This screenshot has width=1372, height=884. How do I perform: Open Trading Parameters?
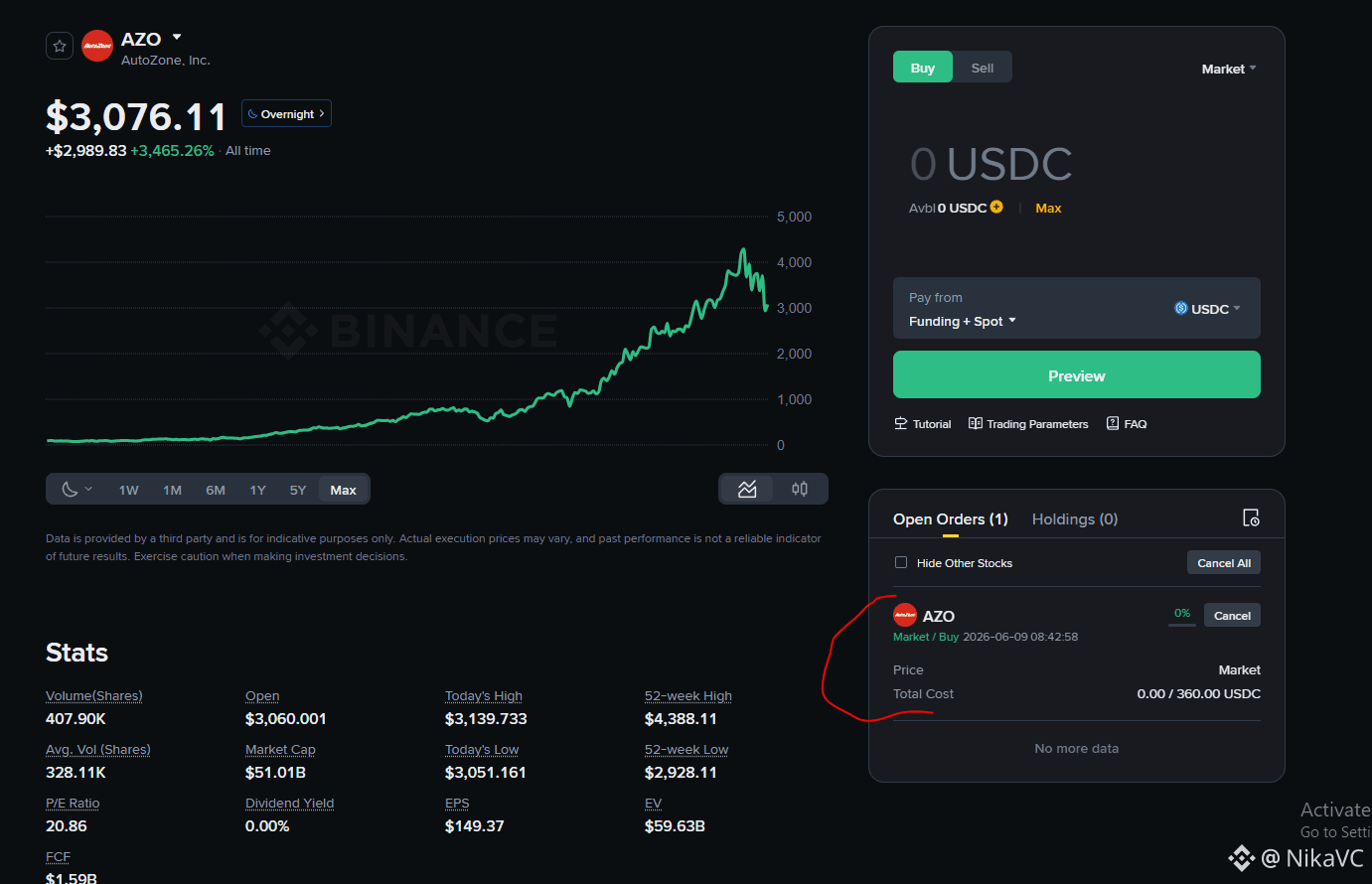click(x=1028, y=424)
